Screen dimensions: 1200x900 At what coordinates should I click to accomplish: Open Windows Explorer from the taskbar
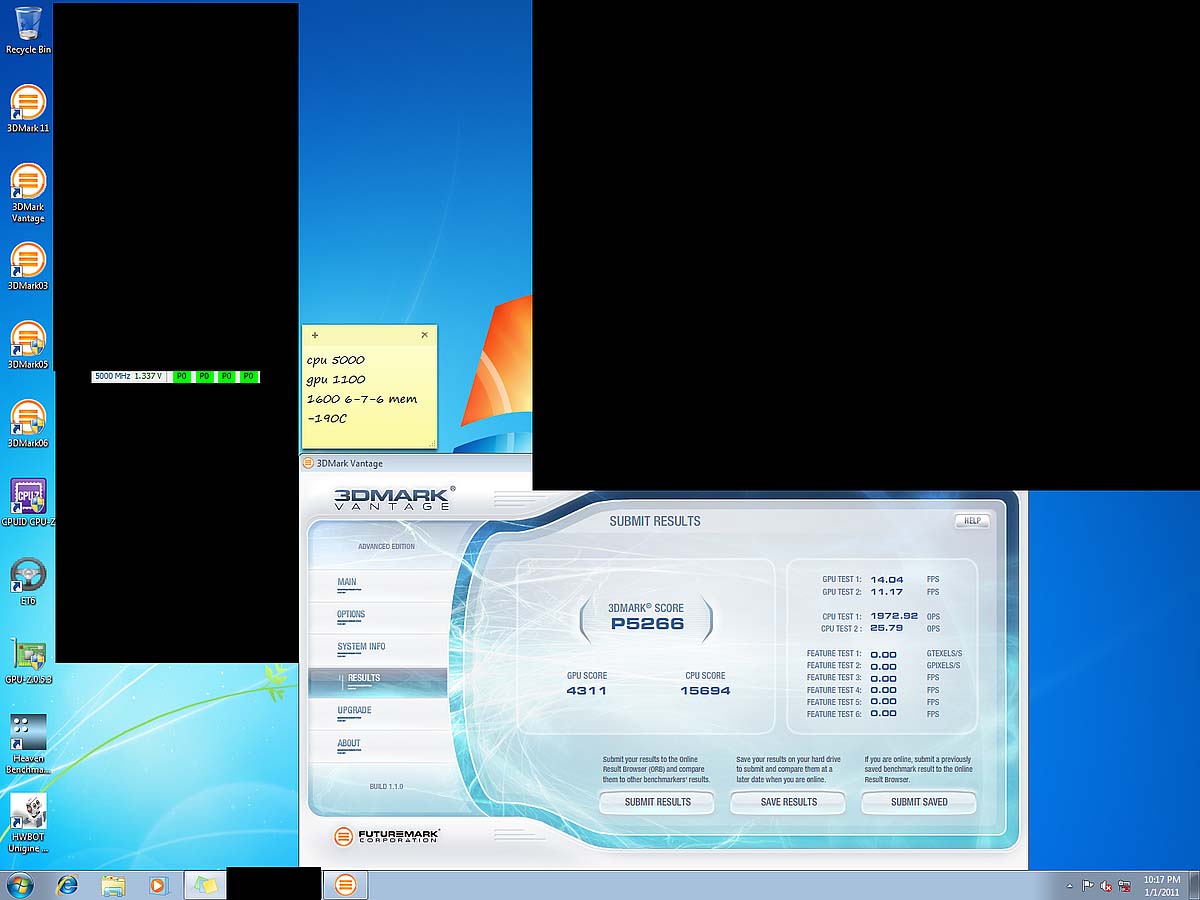(113, 885)
